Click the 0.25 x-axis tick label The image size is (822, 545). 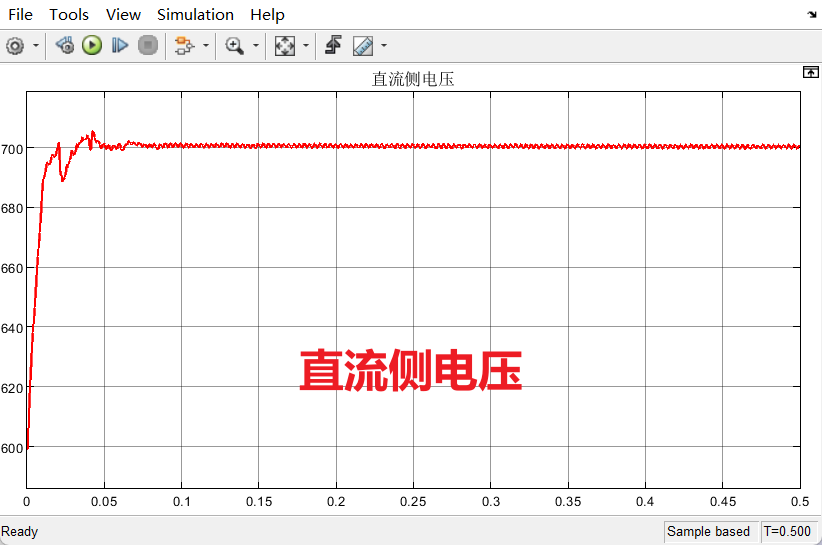click(413, 502)
